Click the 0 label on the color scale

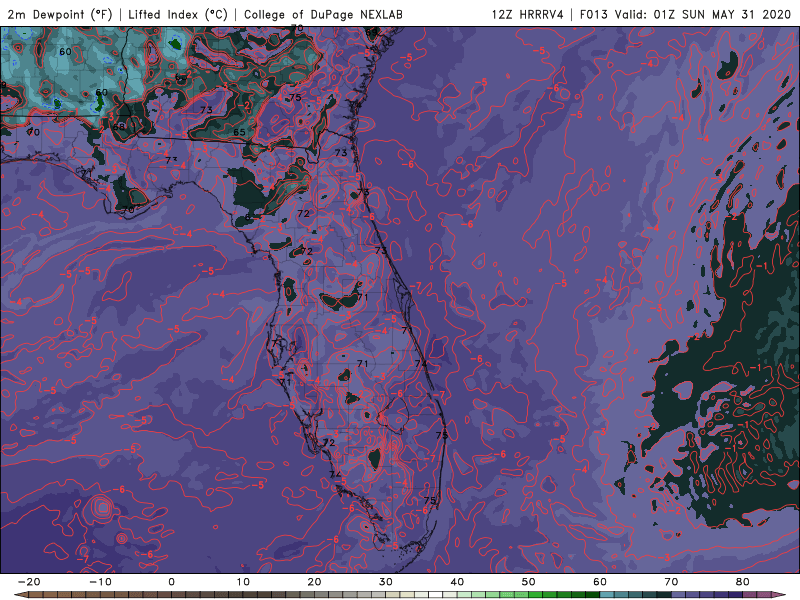pyautogui.click(x=171, y=582)
